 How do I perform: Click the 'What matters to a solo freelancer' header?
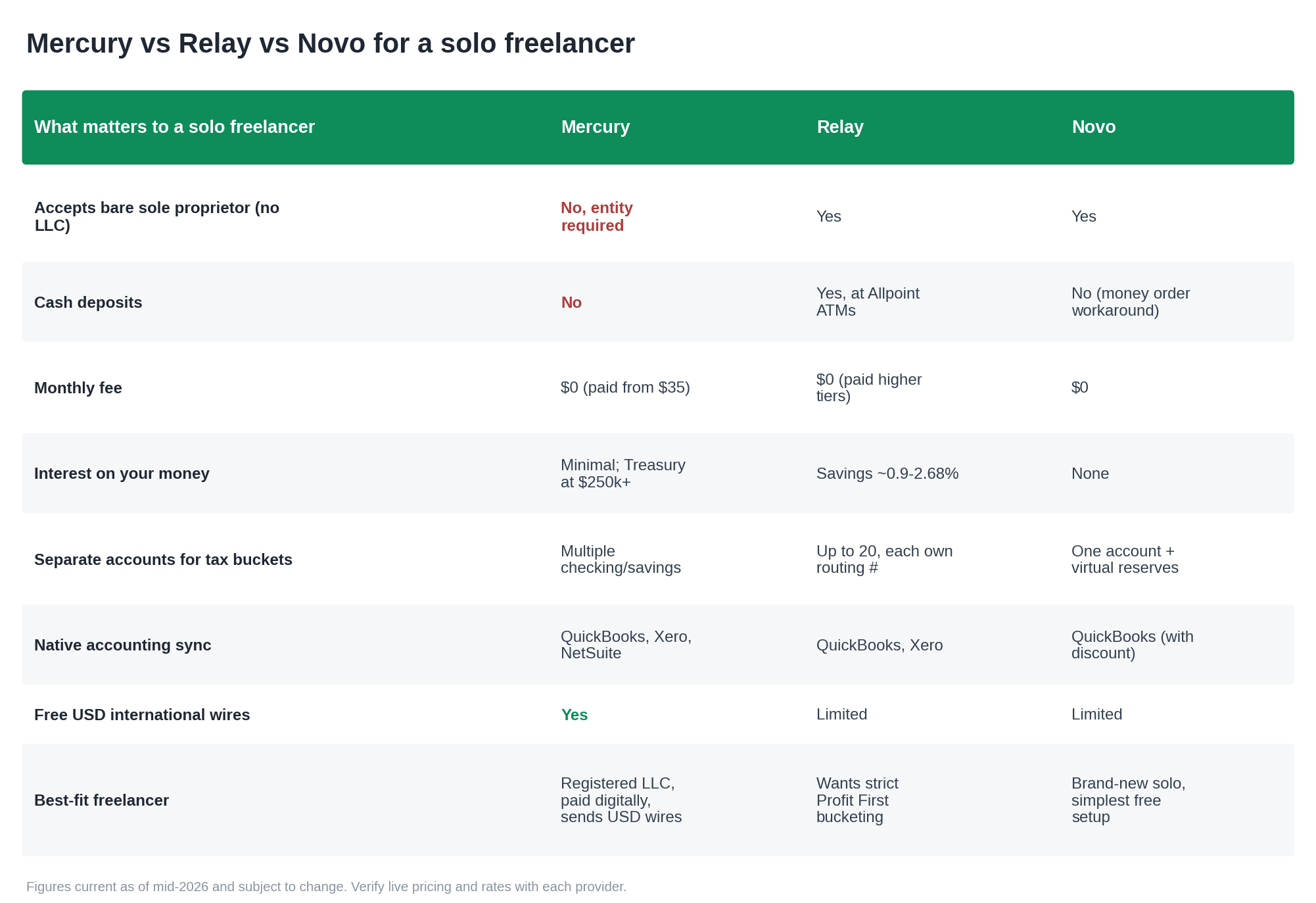pyautogui.click(x=174, y=127)
